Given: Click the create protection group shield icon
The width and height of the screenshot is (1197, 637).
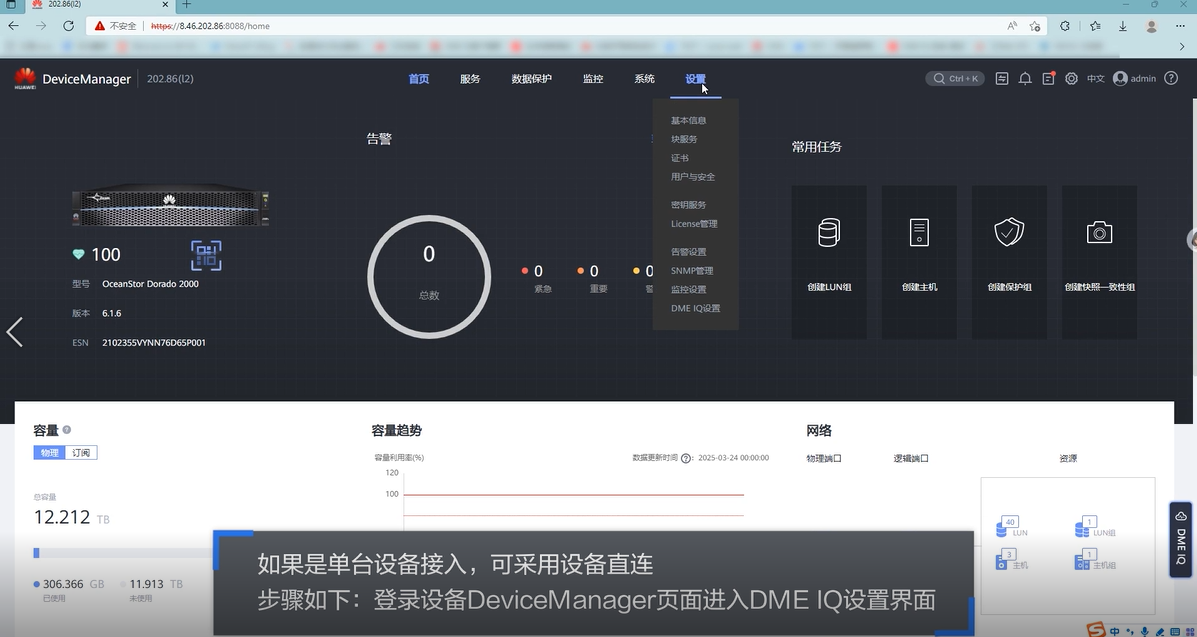Looking at the screenshot, I should (1009, 232).
